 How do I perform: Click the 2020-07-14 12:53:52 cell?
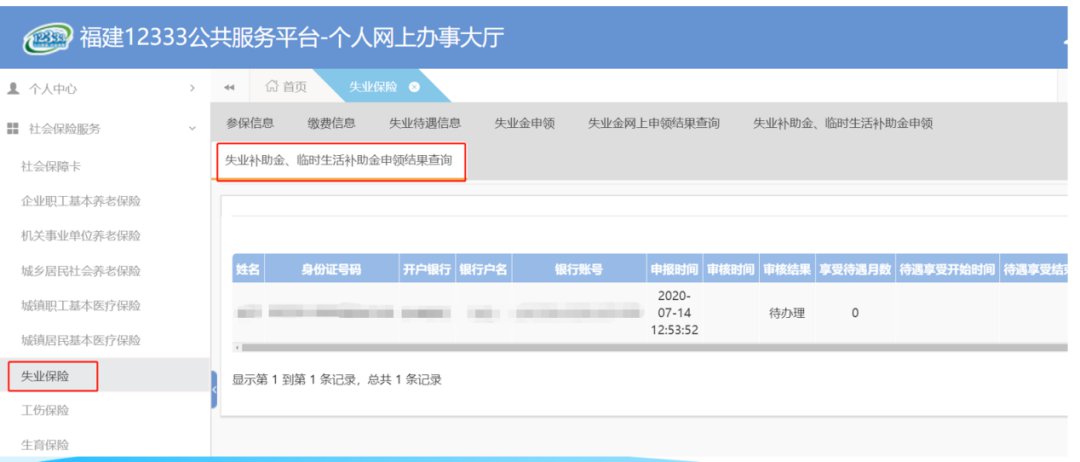(674, 313)
